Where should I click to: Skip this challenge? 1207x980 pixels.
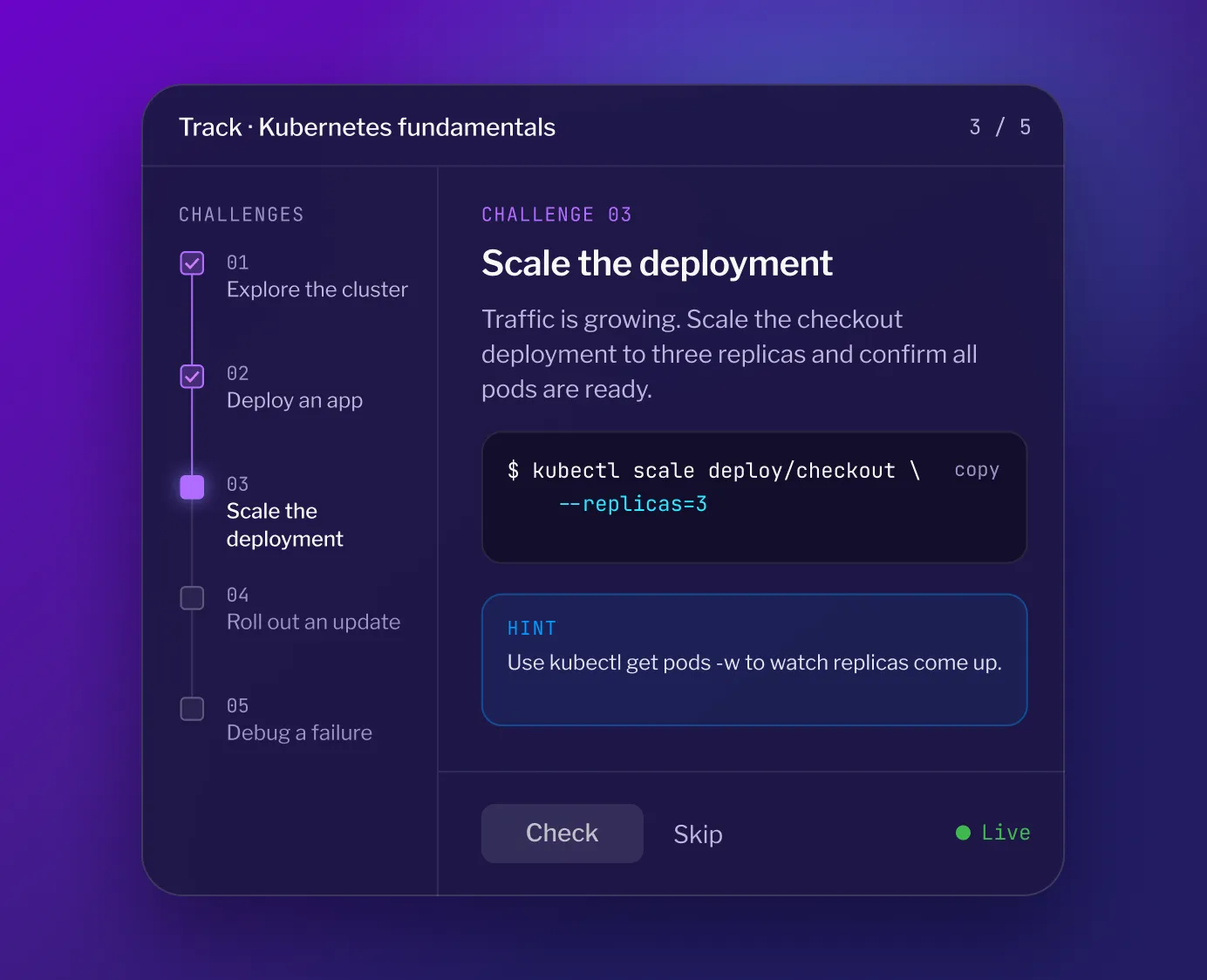click(698, 834)
